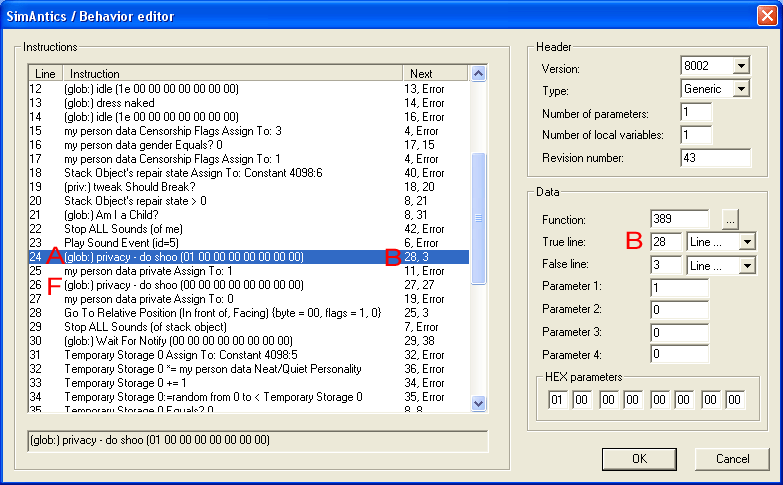The image size is (783, 485).
Task: Select line 32 Neat/Quiet Personality row
Action: pos(249,369)
